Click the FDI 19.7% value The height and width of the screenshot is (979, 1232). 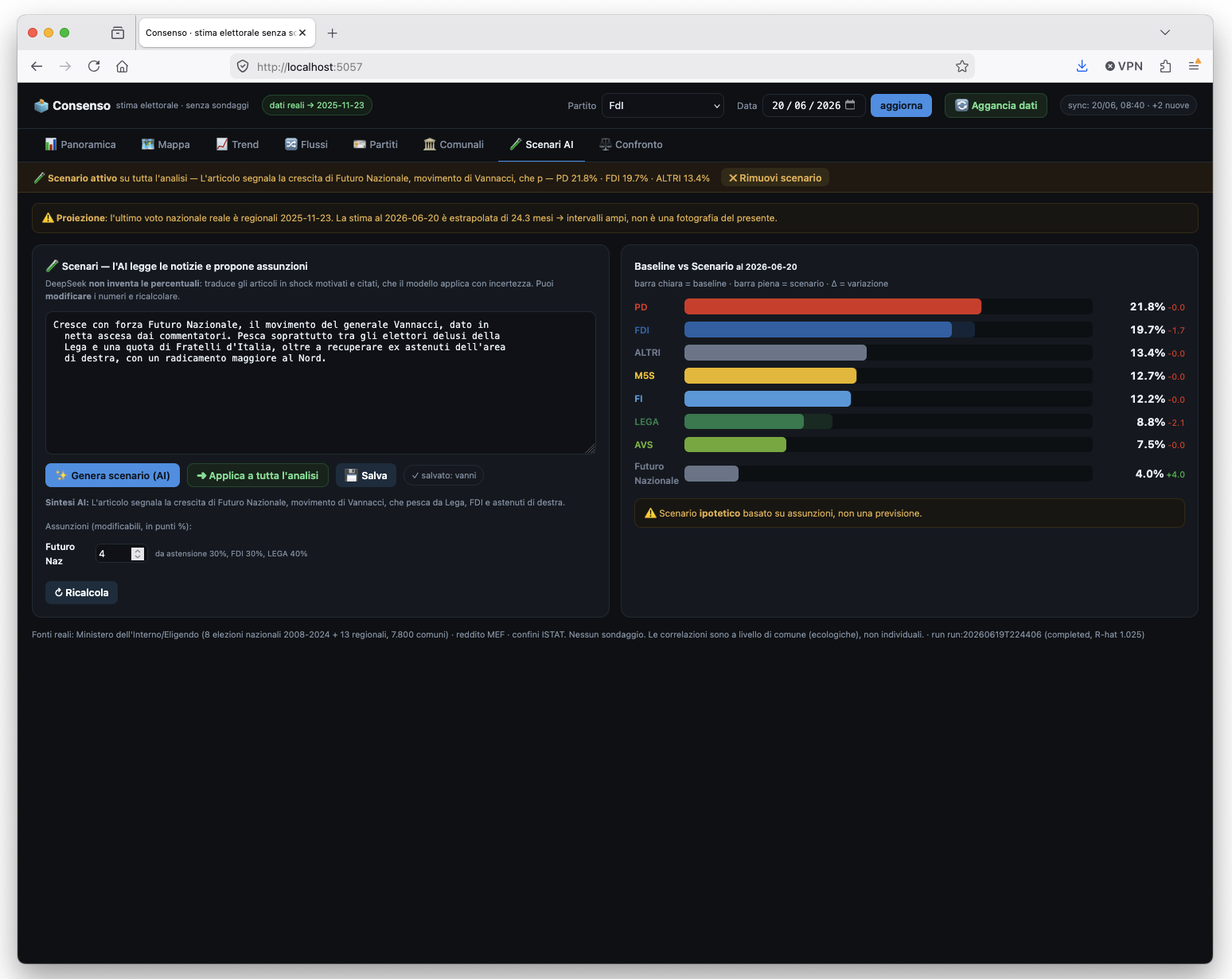pyautogui.click(x=1147, y=330)
